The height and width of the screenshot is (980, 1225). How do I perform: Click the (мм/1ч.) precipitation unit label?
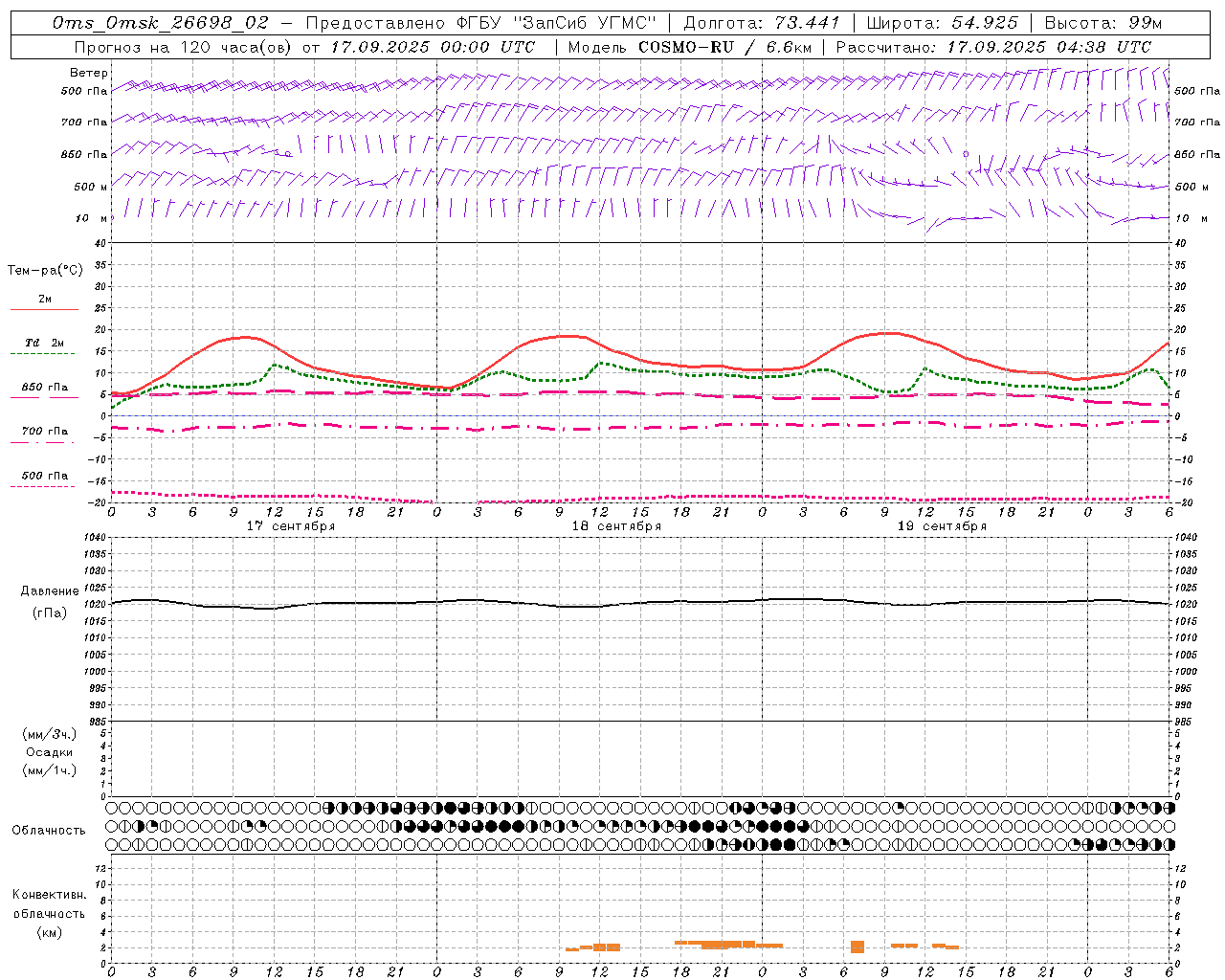pyautogui.click(x=50, y=770)
